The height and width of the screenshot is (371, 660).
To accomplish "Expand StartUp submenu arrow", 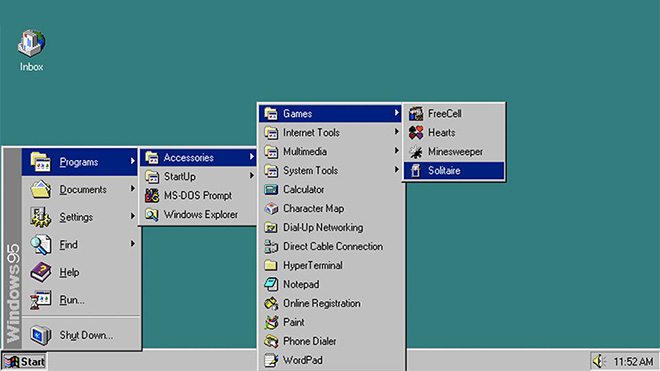I will pyautogui.click(x=251, y=176).
